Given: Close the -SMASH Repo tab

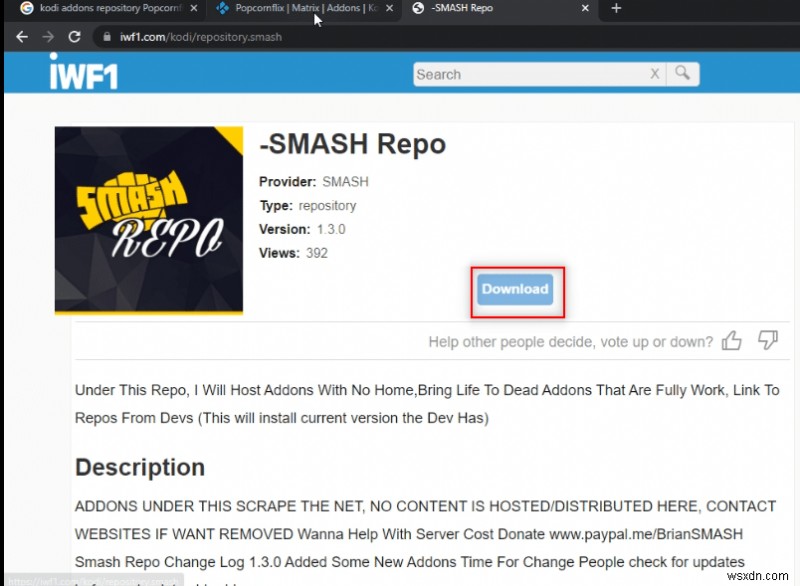Looking at the screenshot, I should (x=585, y=8).
